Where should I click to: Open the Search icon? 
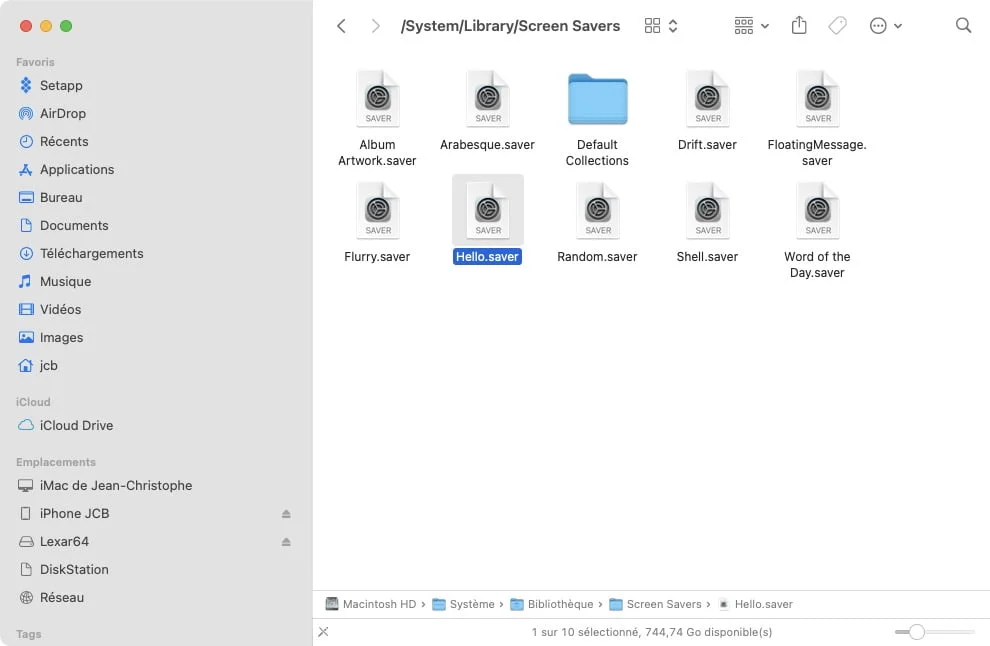coord(963,25)
